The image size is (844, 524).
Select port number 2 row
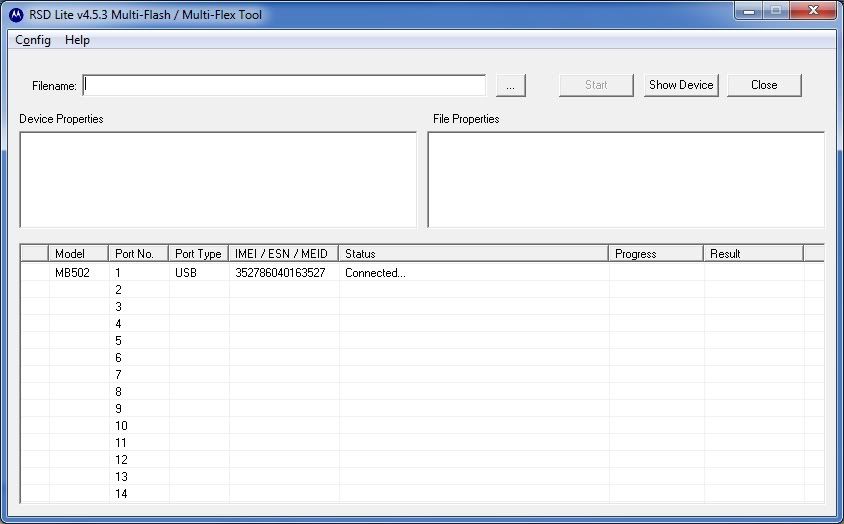tap(423, 290)
